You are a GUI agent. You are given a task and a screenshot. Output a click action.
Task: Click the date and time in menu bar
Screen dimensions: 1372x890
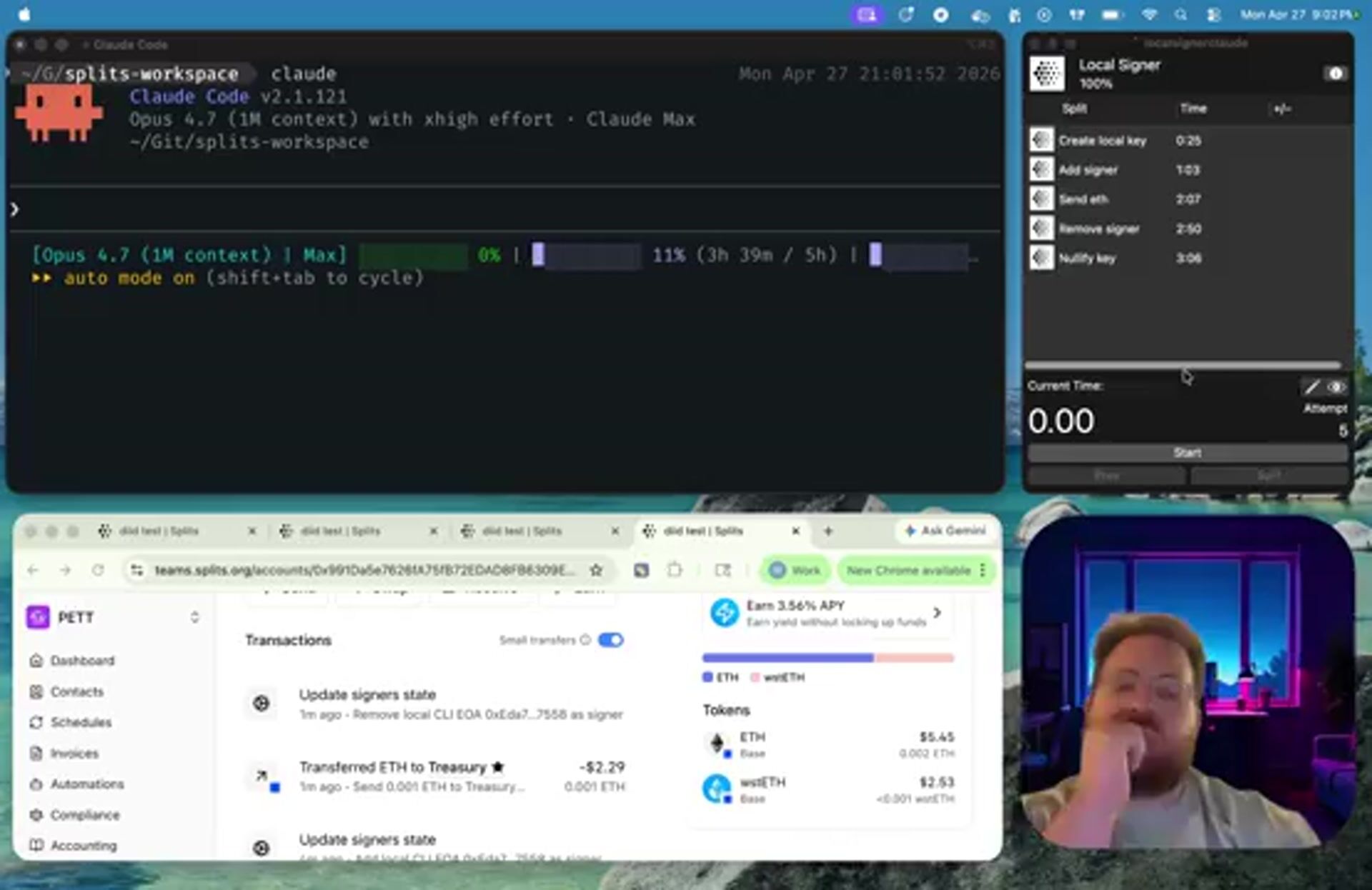(x=1297, y=15)
